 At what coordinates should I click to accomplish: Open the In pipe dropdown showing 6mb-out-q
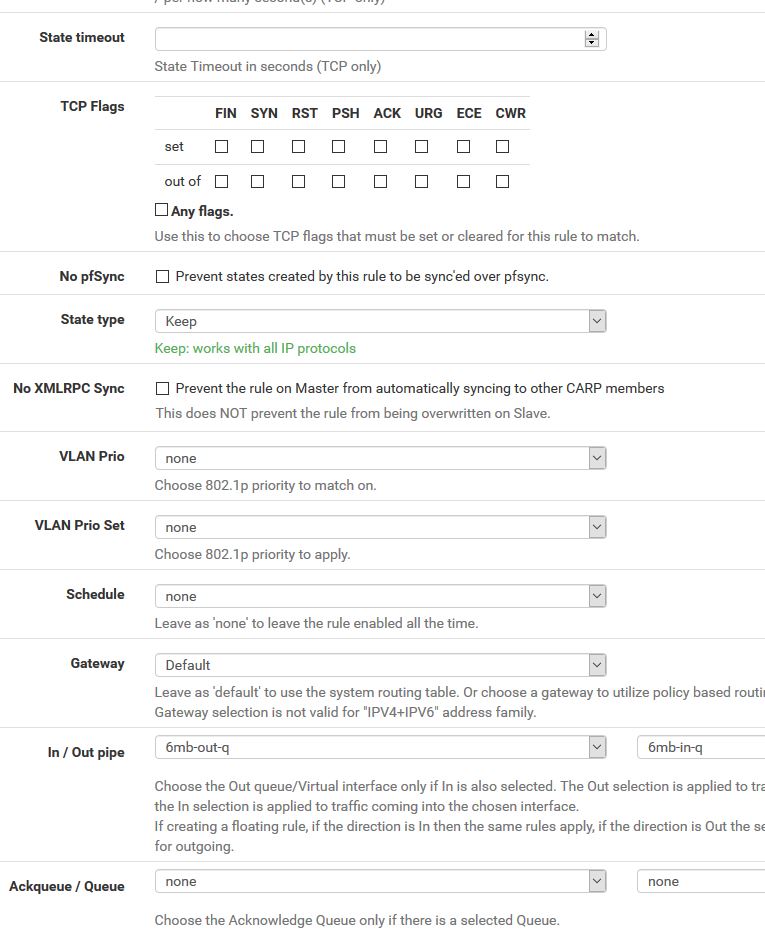(x=380, y=748)
